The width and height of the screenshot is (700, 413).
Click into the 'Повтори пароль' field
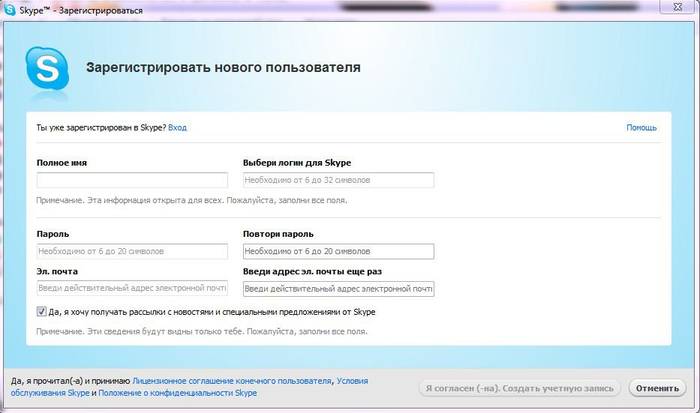[x=338, y=251]
